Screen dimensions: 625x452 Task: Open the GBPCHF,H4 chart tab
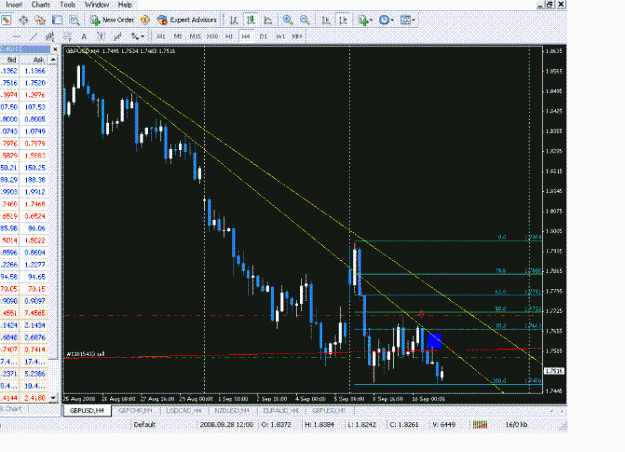point(136,411)
